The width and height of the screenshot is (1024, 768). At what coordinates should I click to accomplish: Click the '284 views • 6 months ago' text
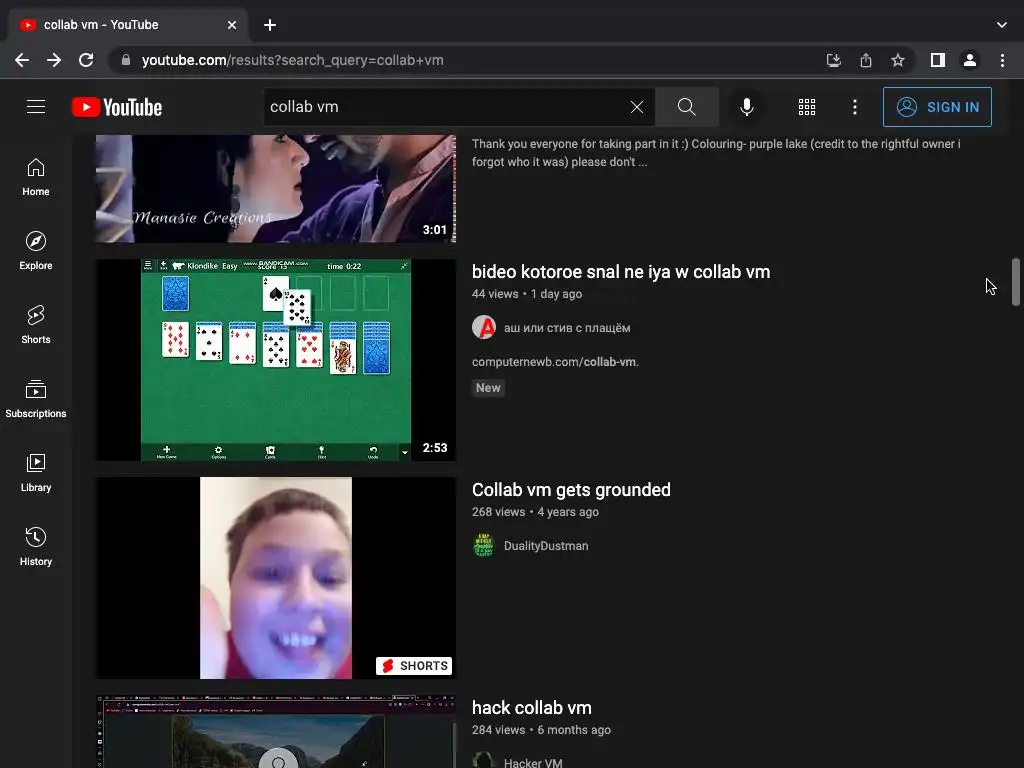click(x=541, y=730)
